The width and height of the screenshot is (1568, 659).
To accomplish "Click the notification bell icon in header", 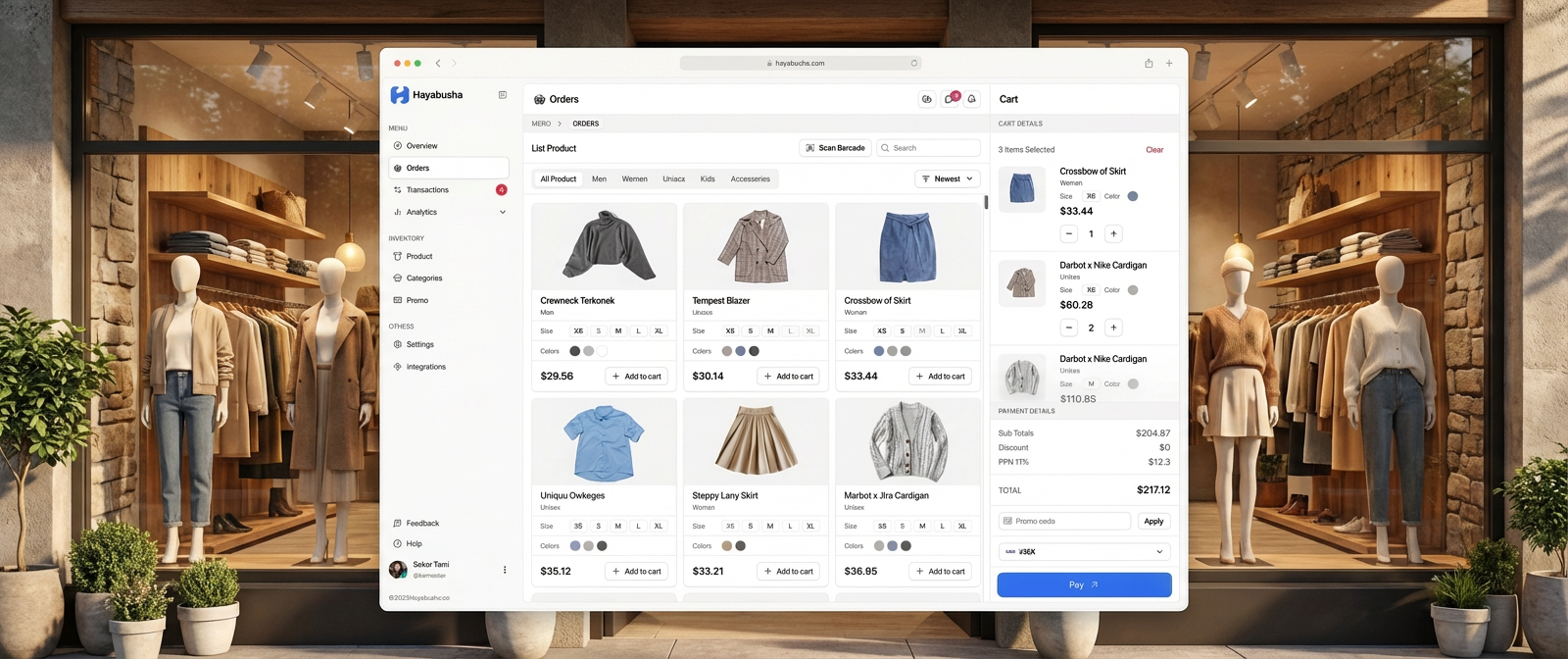I will point(971,99).
